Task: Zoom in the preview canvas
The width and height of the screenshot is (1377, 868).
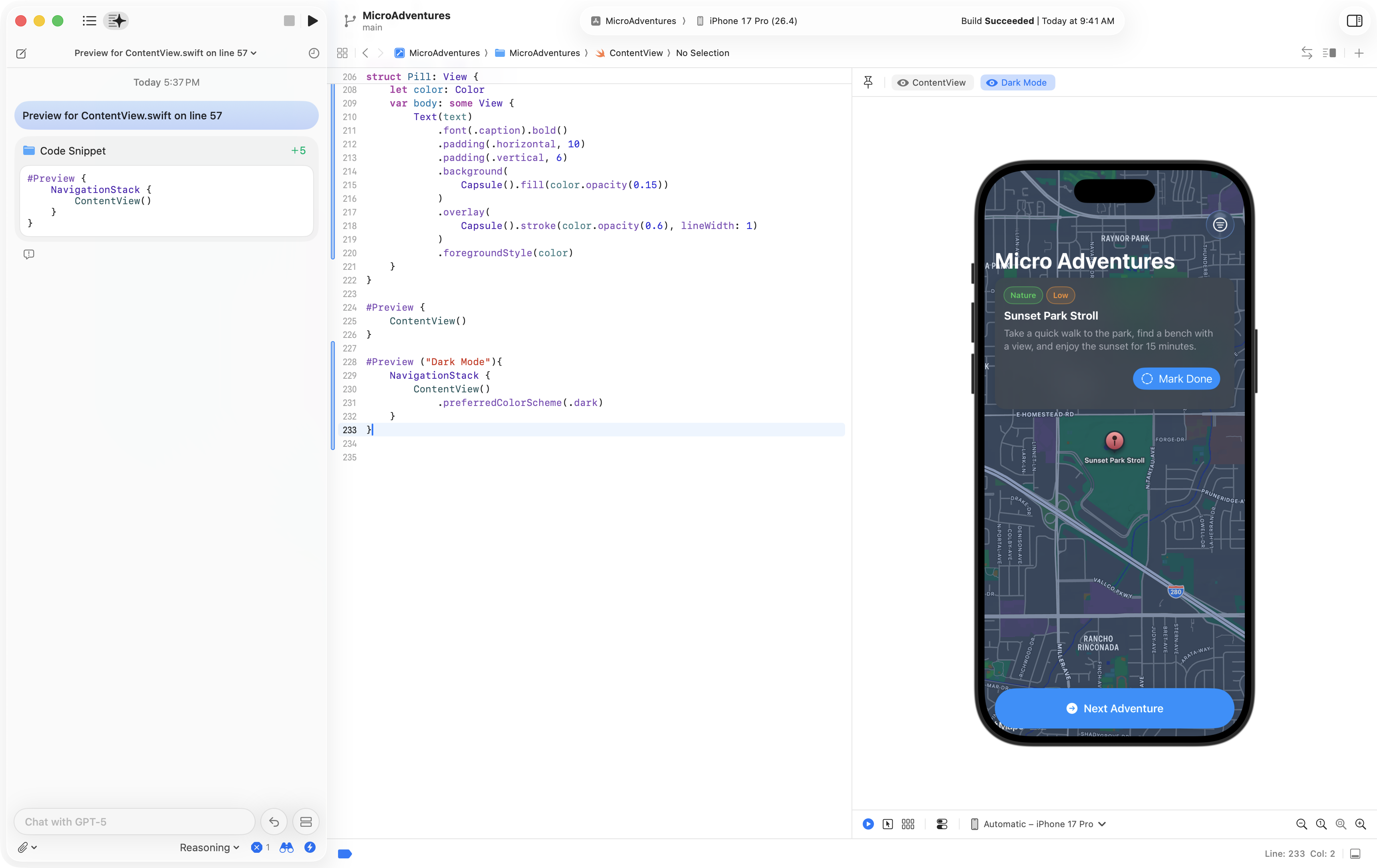Action: point(1361,824)
